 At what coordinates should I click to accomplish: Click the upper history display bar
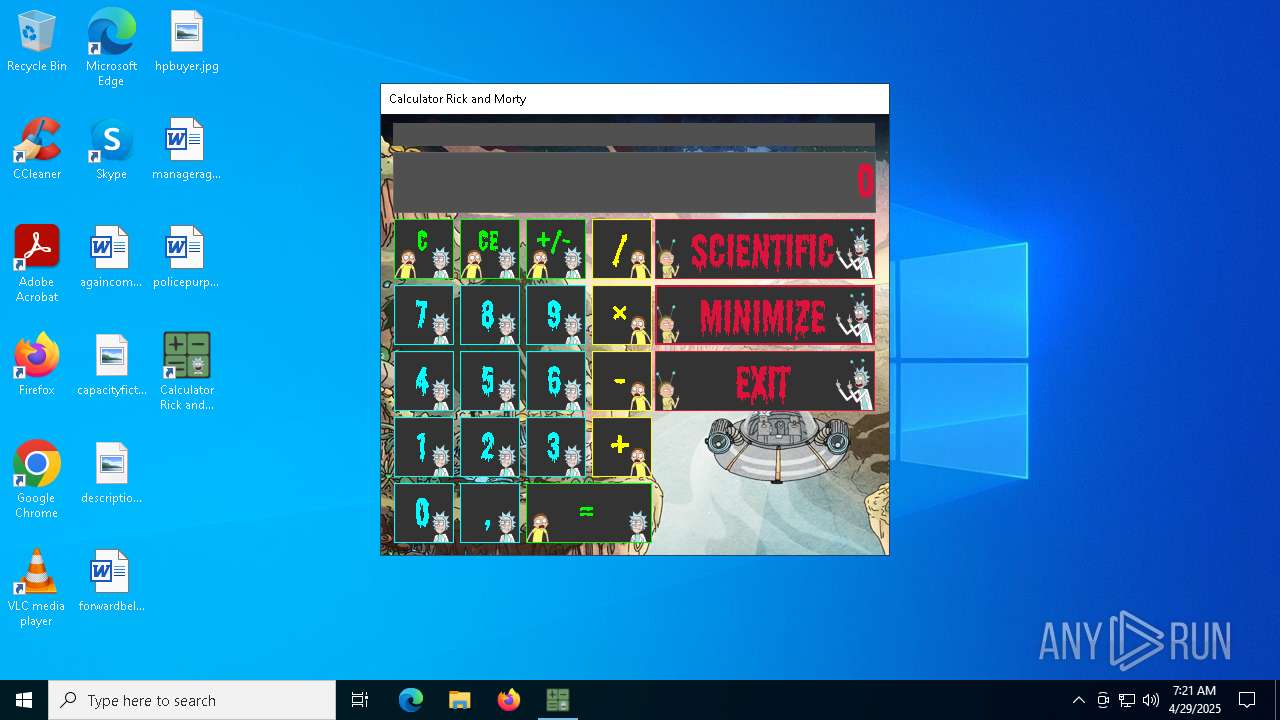[634, 135]
